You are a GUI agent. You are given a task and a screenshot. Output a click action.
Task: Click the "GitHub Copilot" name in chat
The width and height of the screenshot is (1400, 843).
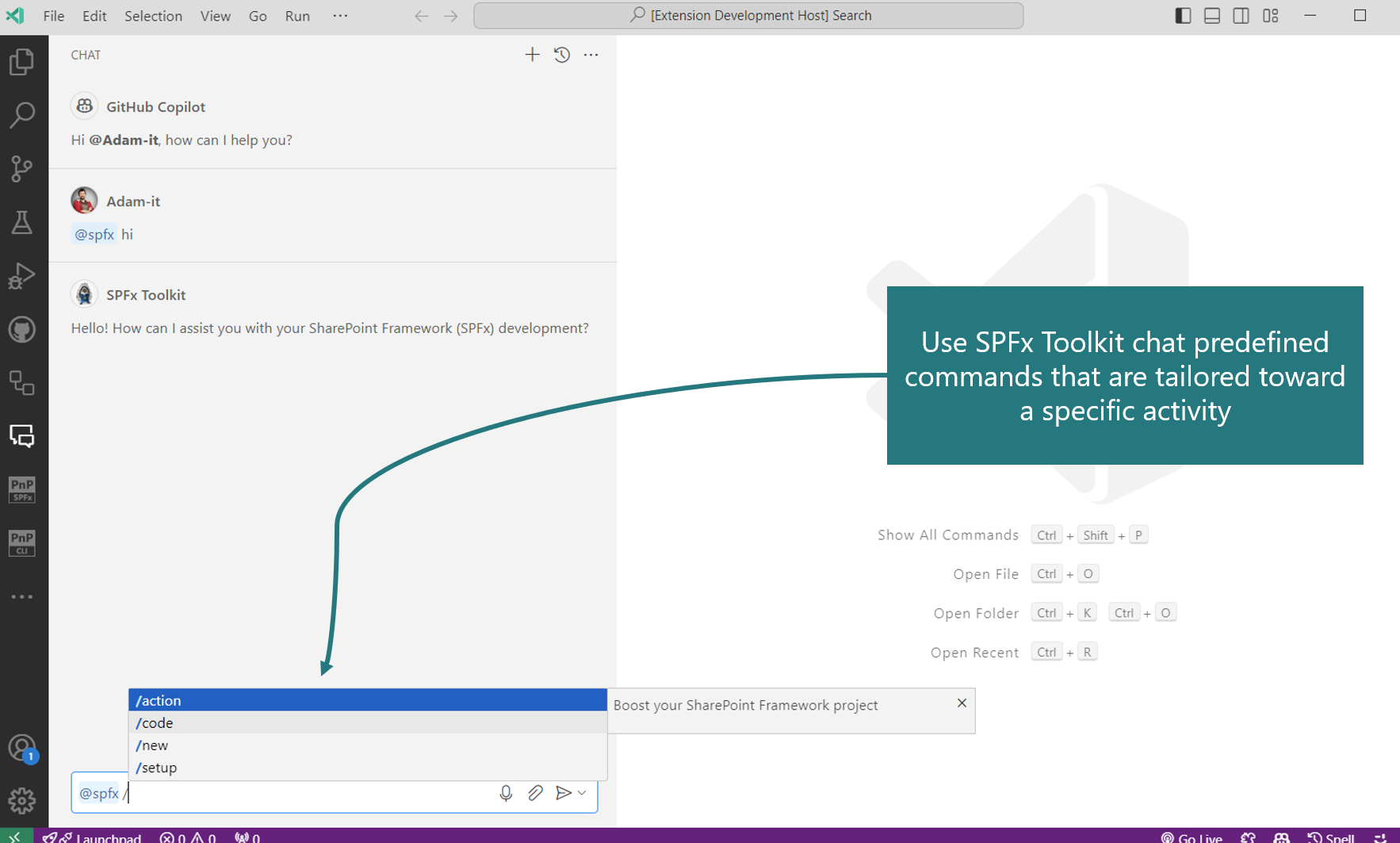pos(156,107)
